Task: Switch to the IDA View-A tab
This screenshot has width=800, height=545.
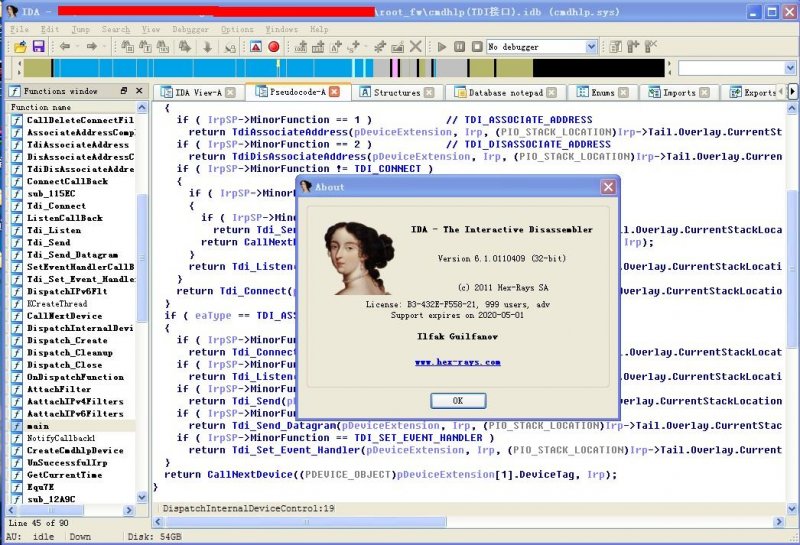Action: [x=198, y=92]
